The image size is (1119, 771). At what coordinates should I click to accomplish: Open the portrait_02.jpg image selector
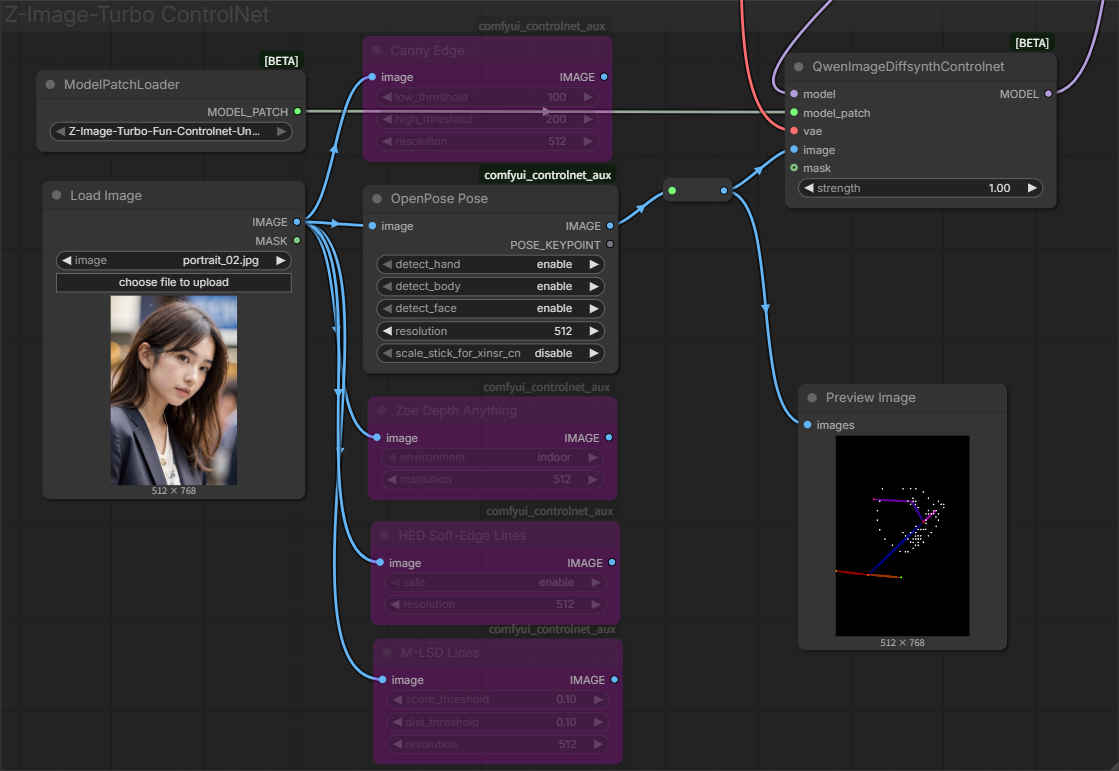[173, 260]
